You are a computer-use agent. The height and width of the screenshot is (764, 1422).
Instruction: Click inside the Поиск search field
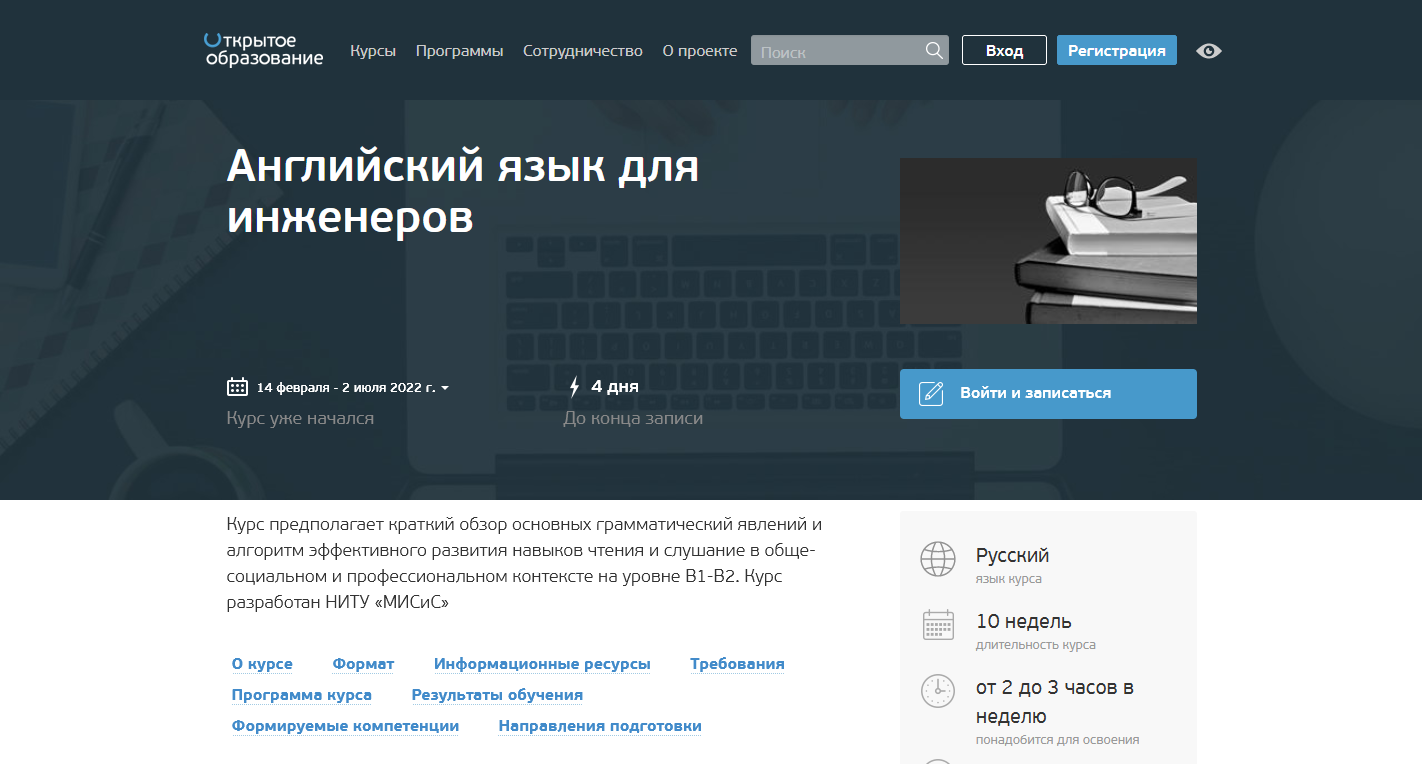pos(840,50)
